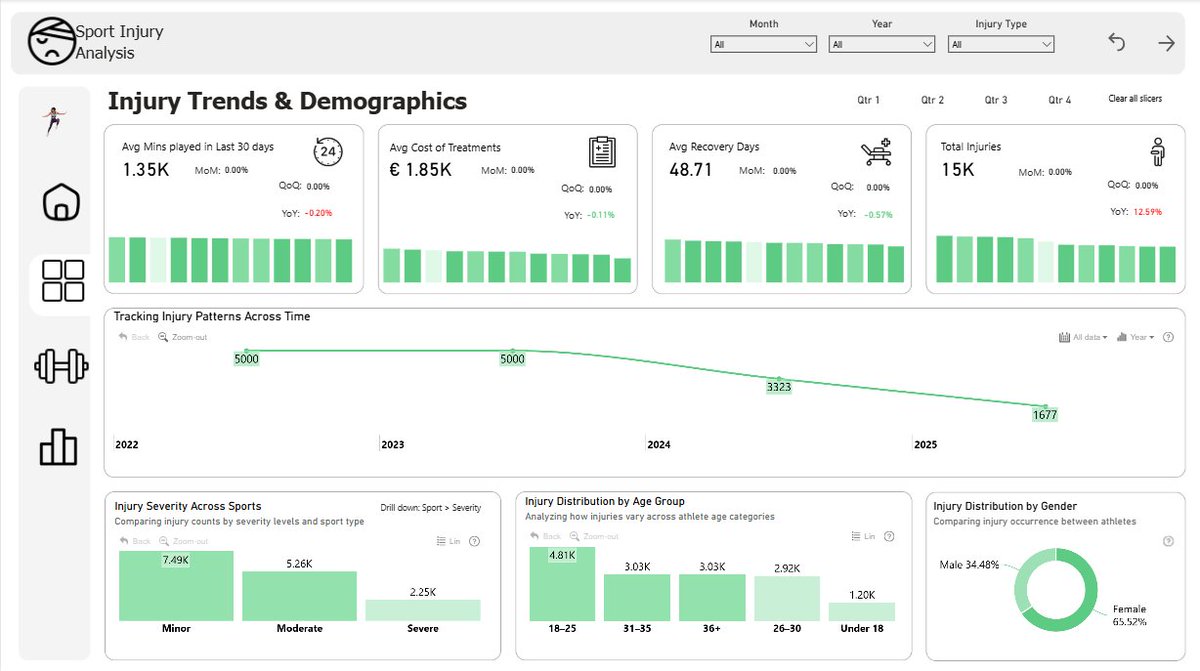Toggle Lin scale in Age Group chart

[x=863, y=537]
